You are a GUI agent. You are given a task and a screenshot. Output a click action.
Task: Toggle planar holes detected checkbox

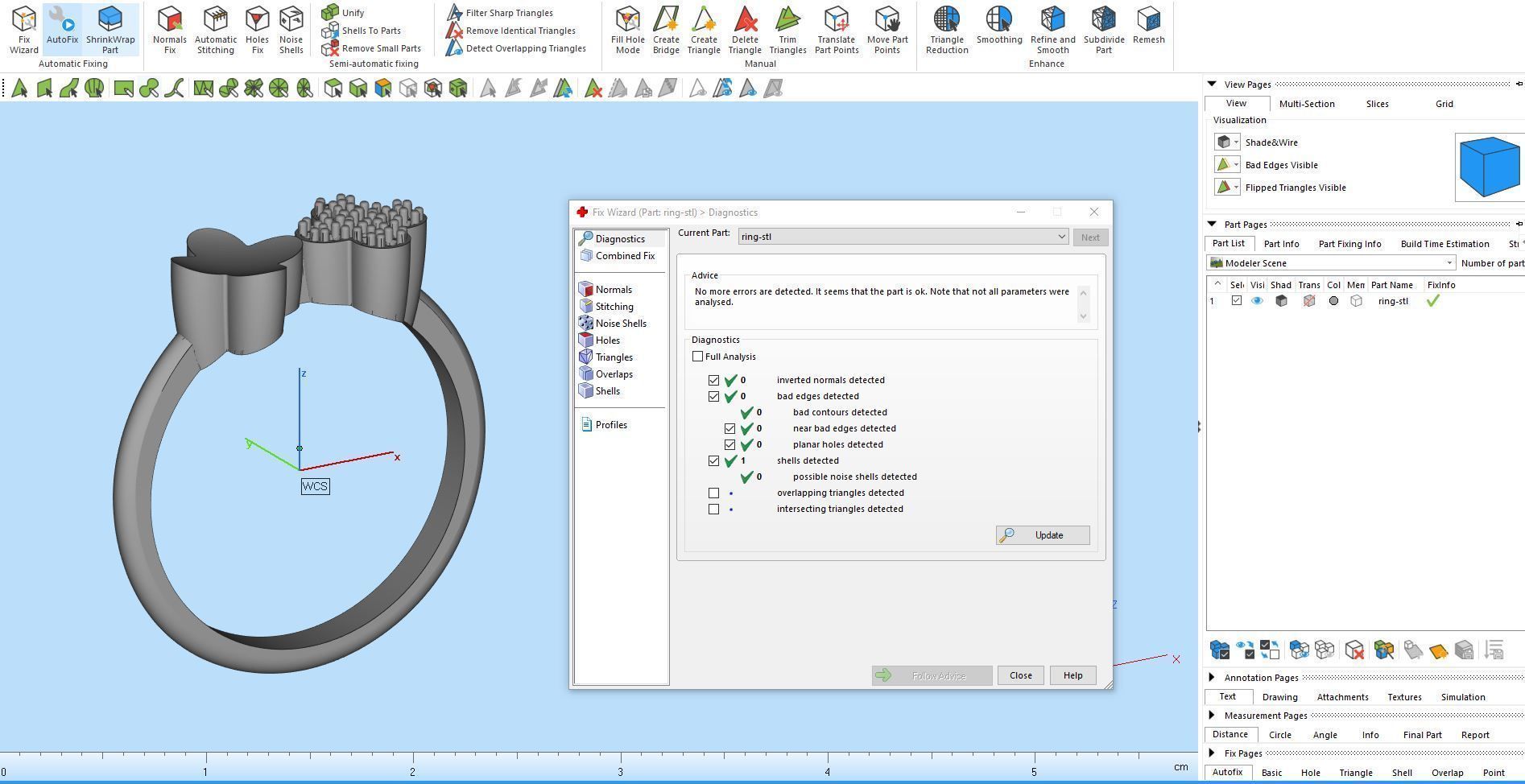tap(729, 444)
